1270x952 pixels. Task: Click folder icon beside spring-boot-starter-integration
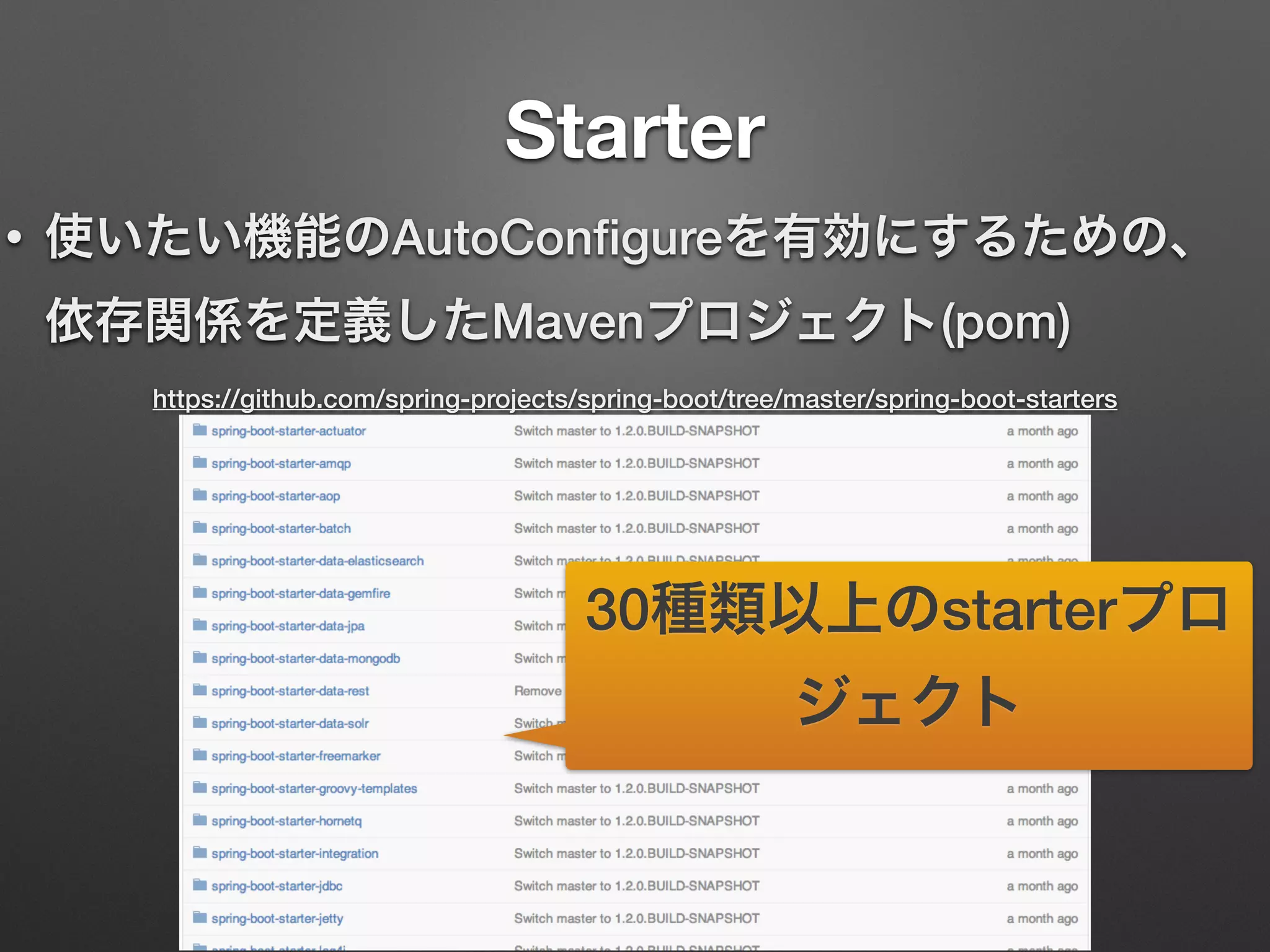point(200,852)
